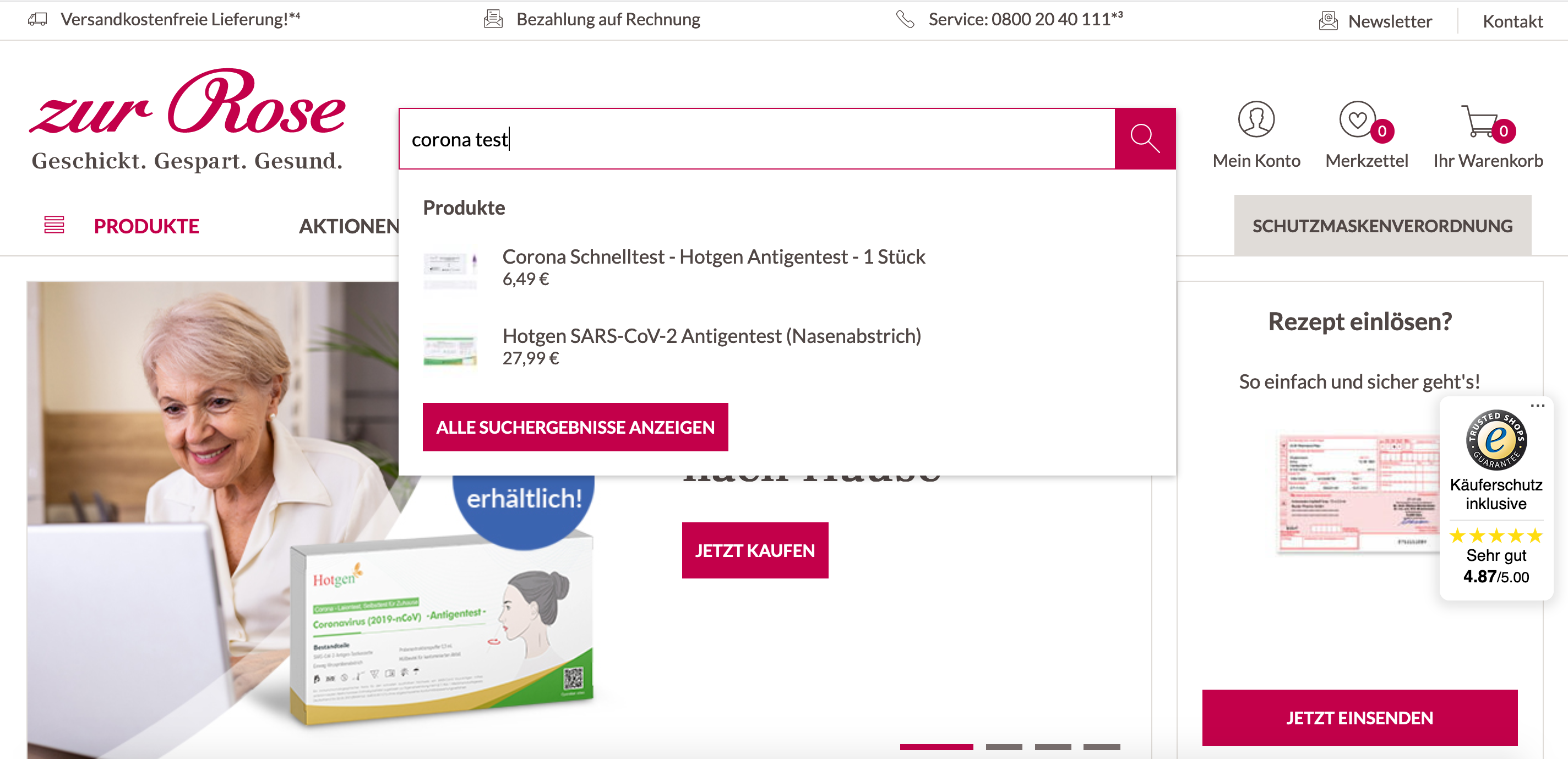Click into the corona test search field
Image resolution: width=1568 pixels, height=759 pixels.
tap(756, 139)
